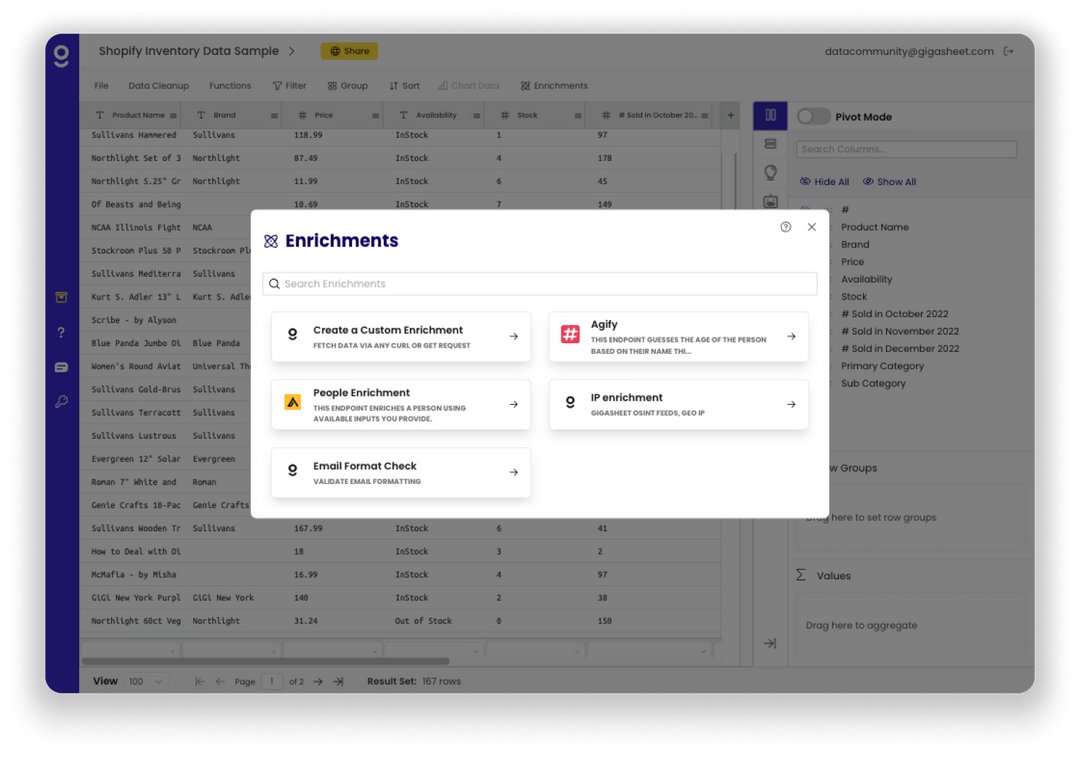The height and width of the screenshot is (763, 1080).
Task: Click Hide All columns
Action: tap(824, 182)
